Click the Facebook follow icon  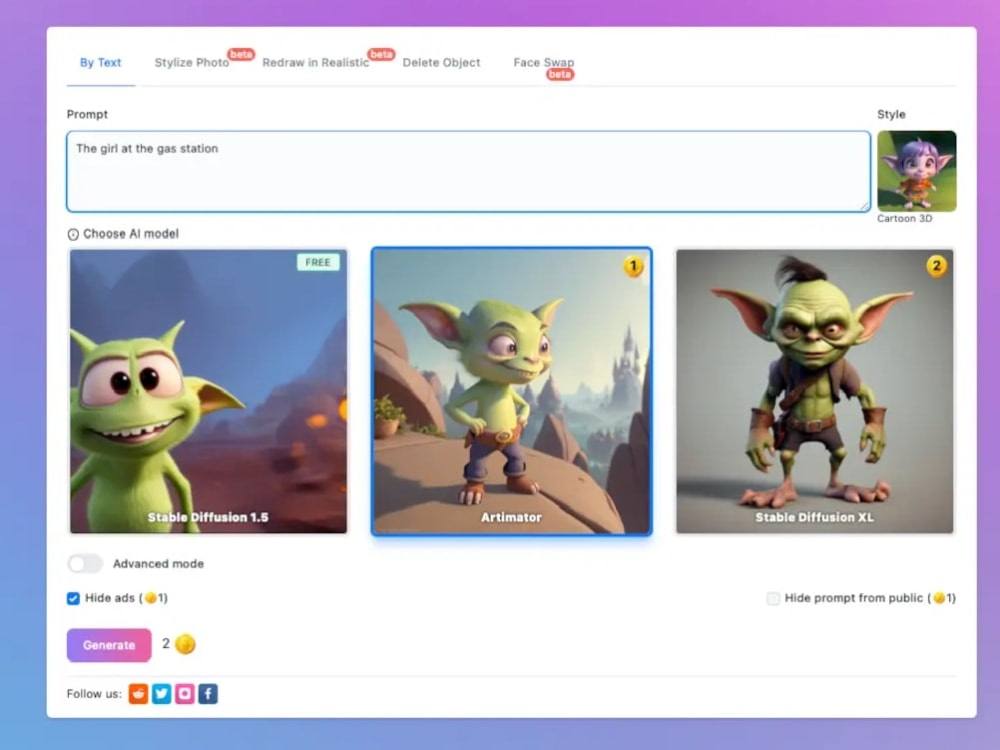point(208,693)
